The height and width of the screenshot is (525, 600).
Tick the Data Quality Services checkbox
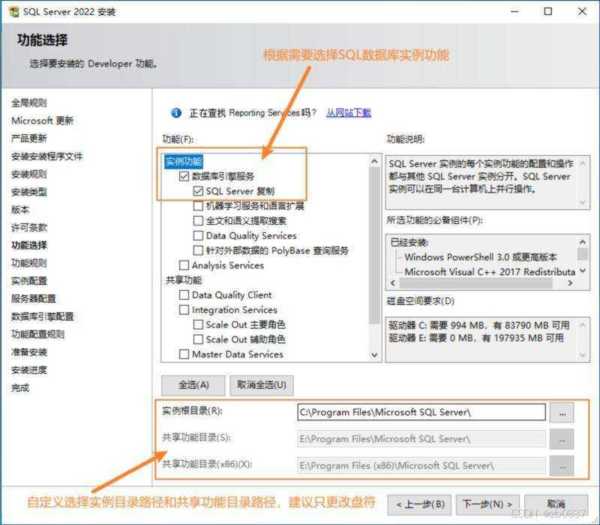pos(198,236)
